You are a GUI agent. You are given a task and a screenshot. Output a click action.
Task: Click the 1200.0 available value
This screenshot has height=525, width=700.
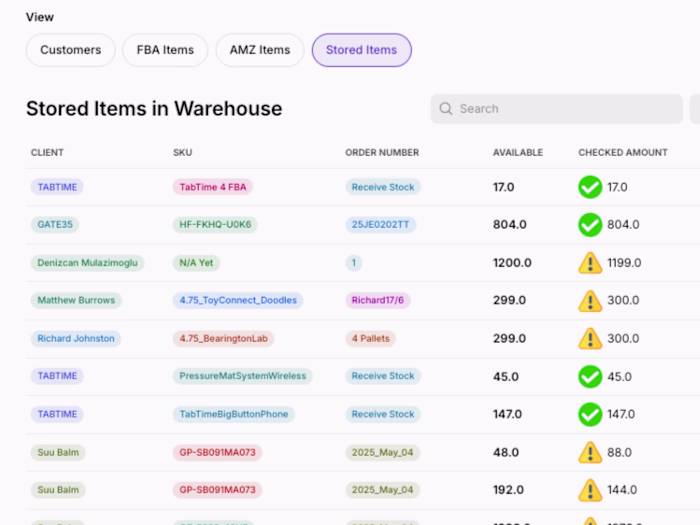pos(512,262)
